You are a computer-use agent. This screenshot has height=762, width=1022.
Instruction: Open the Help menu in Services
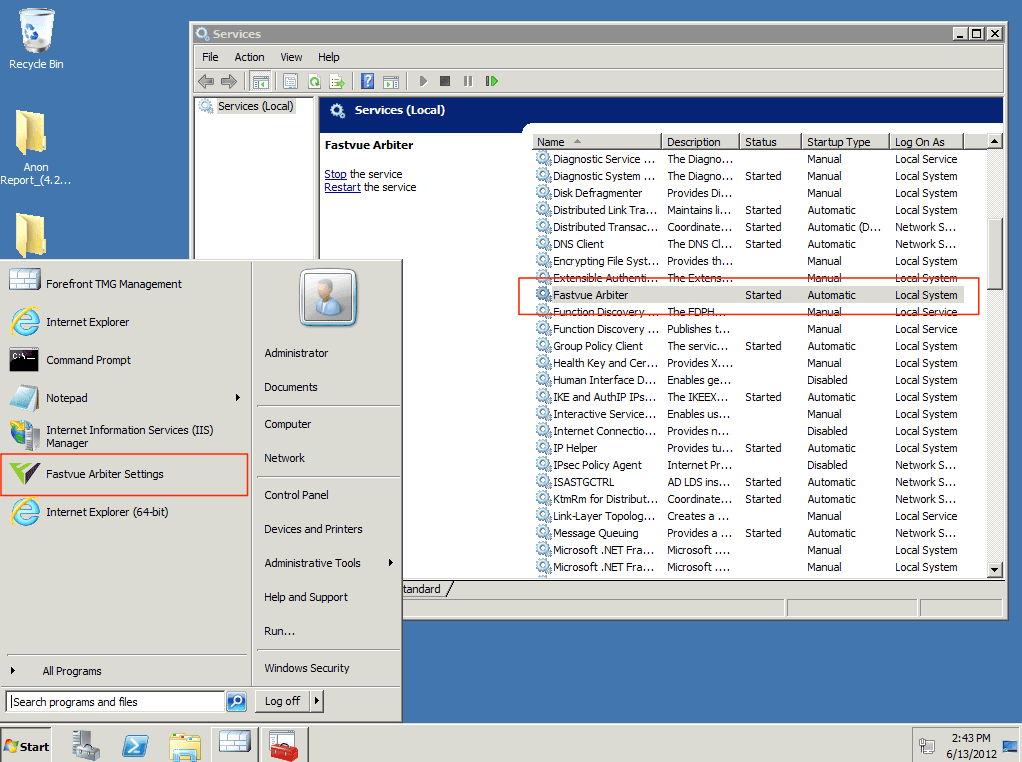328,57
